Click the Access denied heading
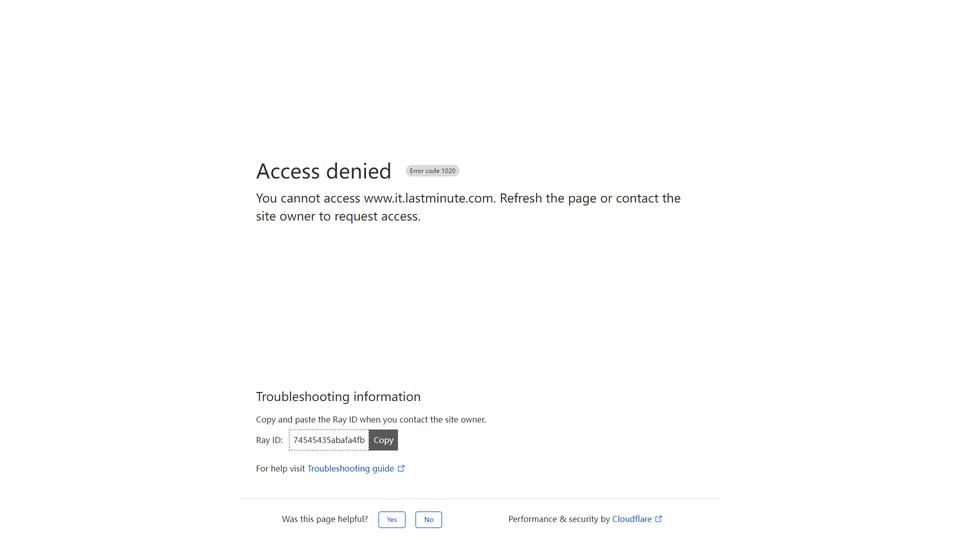This screenshot has width=960, height=540. click(323, 171)
